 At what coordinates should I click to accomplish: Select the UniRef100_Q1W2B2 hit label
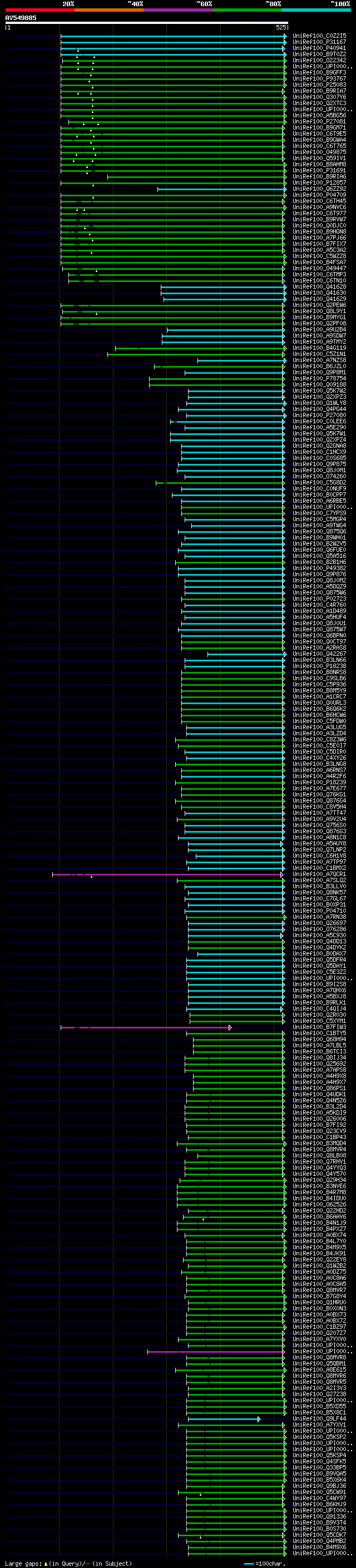pyautogui.click(x=319, y=1266)
